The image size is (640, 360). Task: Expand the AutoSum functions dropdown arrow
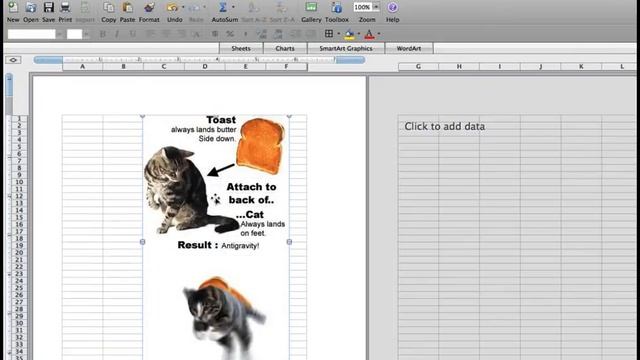[233, 7]
